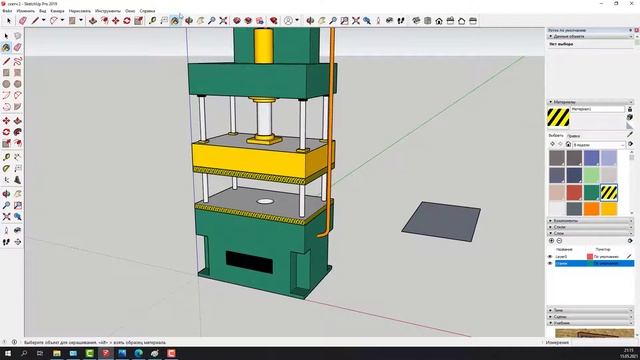The image size is (640, 360).
Task: Switch to the Выбрать materials tab
Action: (556, 136)
